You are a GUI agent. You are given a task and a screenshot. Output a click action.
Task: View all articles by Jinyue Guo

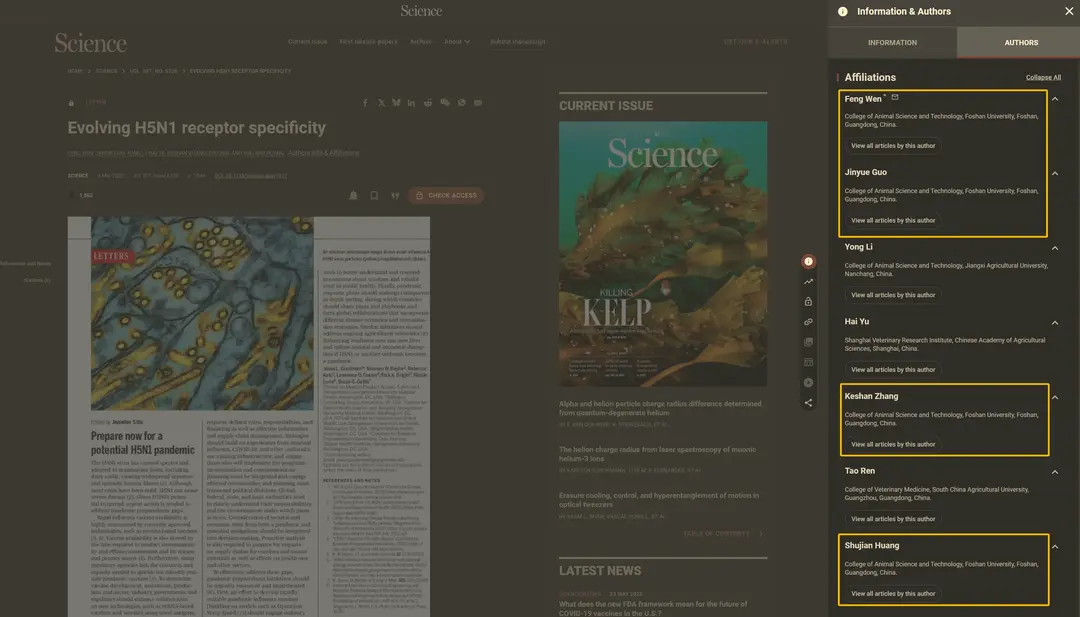click(893, 221)
